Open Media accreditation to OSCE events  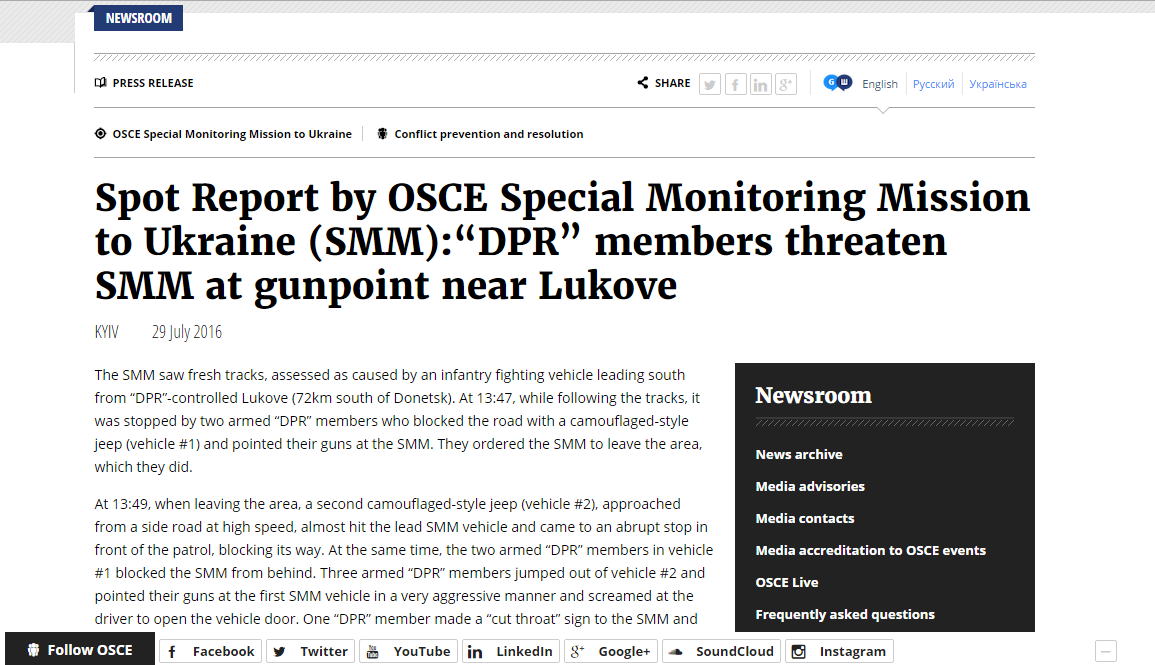point(870,550)
